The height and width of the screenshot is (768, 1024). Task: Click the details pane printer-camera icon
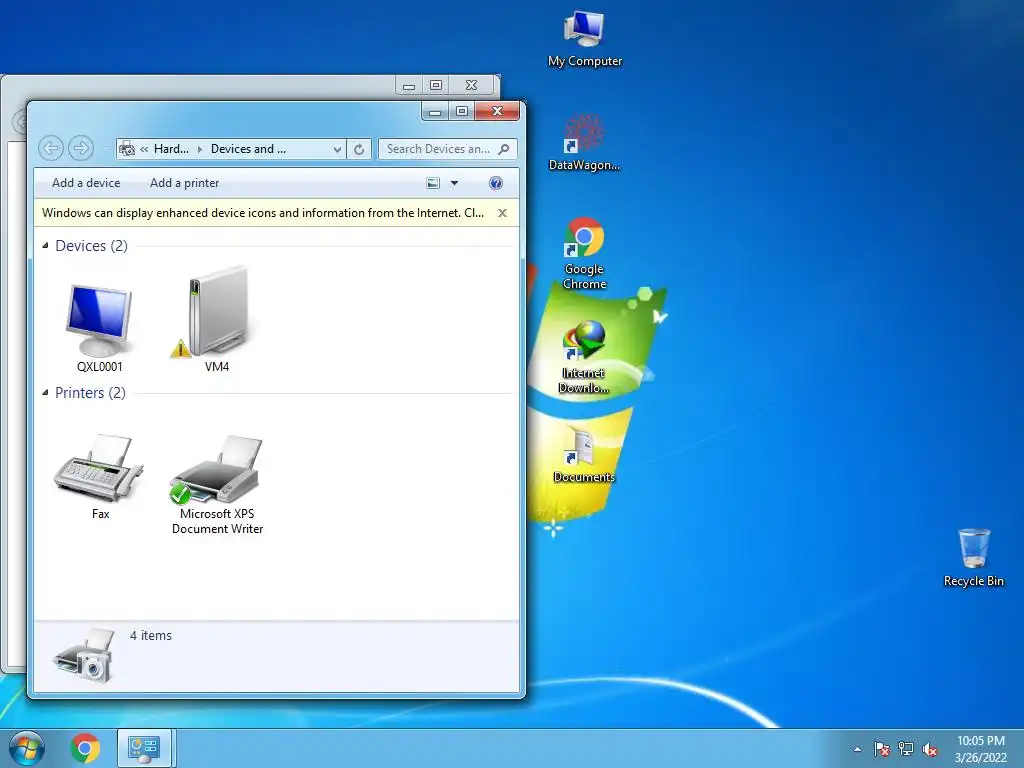click(x=84, y=656)
